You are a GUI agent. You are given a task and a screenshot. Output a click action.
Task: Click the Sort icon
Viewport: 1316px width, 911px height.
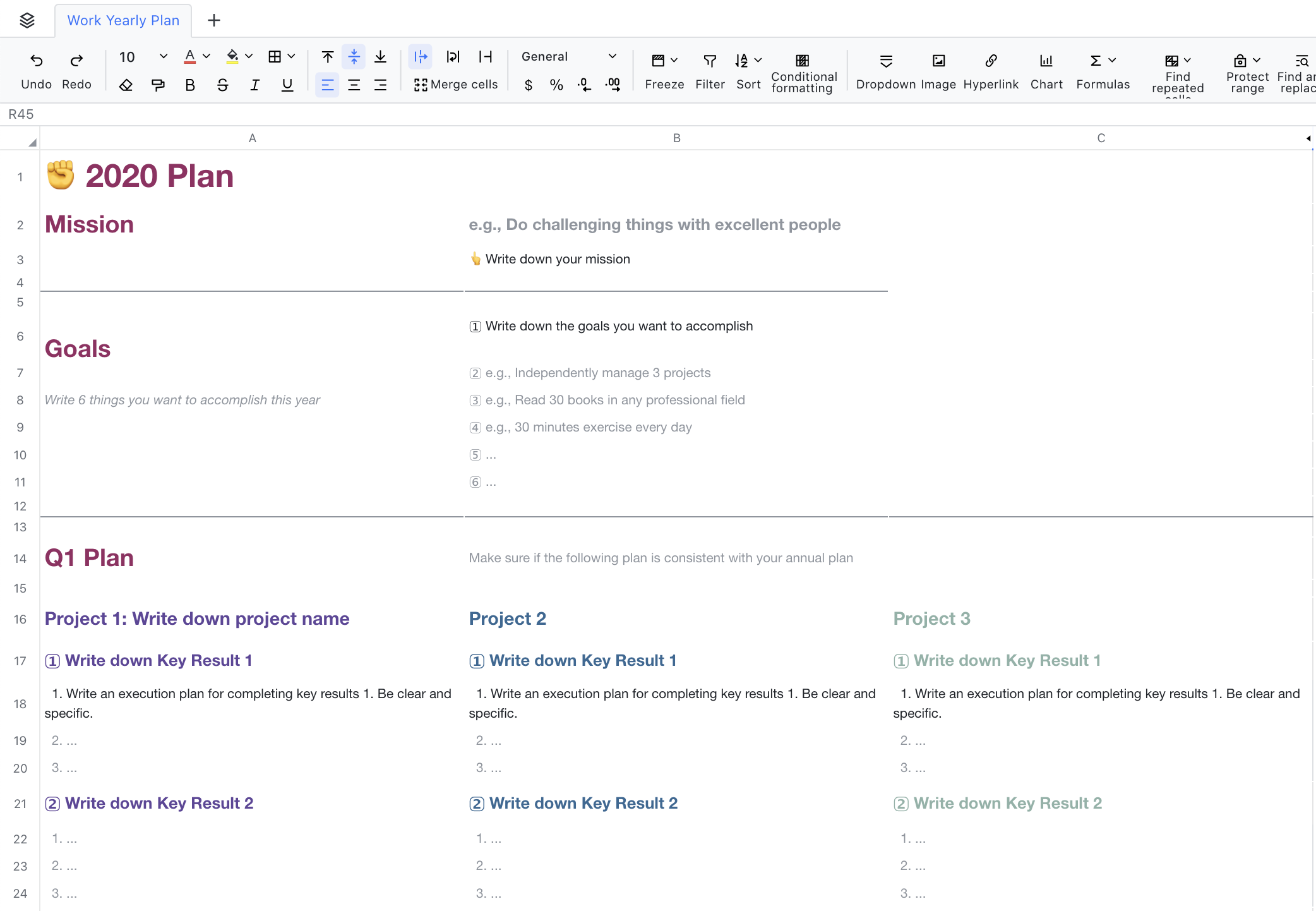pyautogui.click(x=741, y=61)
